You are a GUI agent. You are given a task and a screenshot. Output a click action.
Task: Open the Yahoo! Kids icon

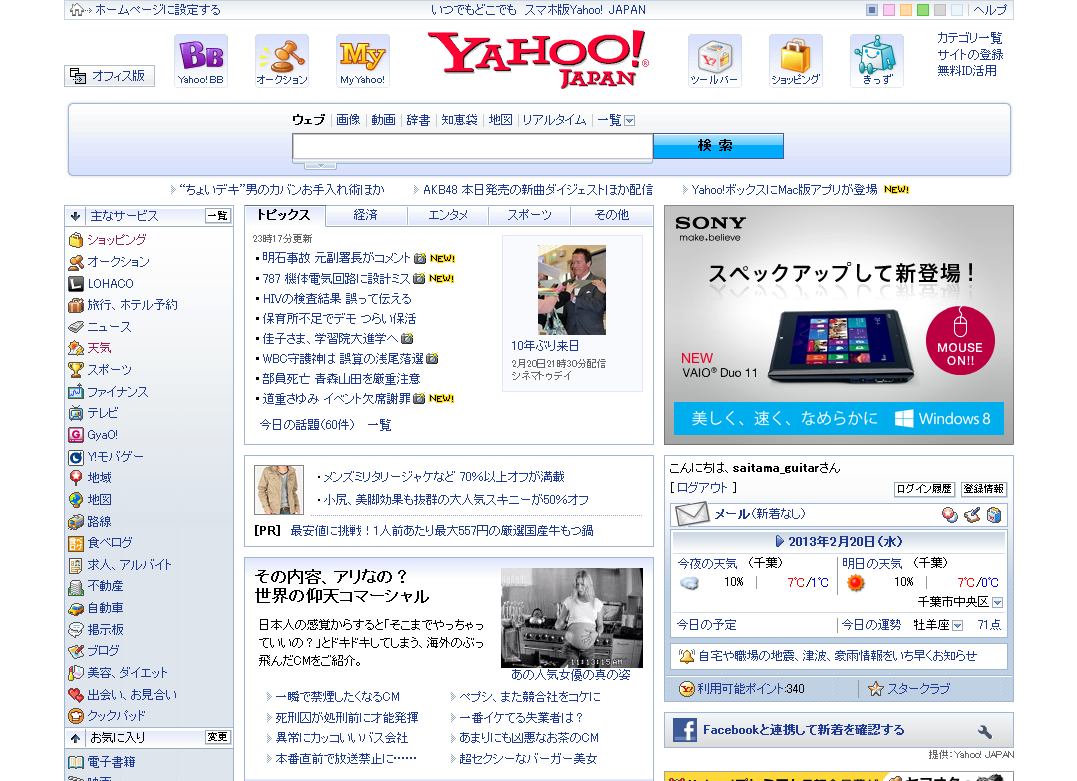pyautogui.click(x=876, y=61)
